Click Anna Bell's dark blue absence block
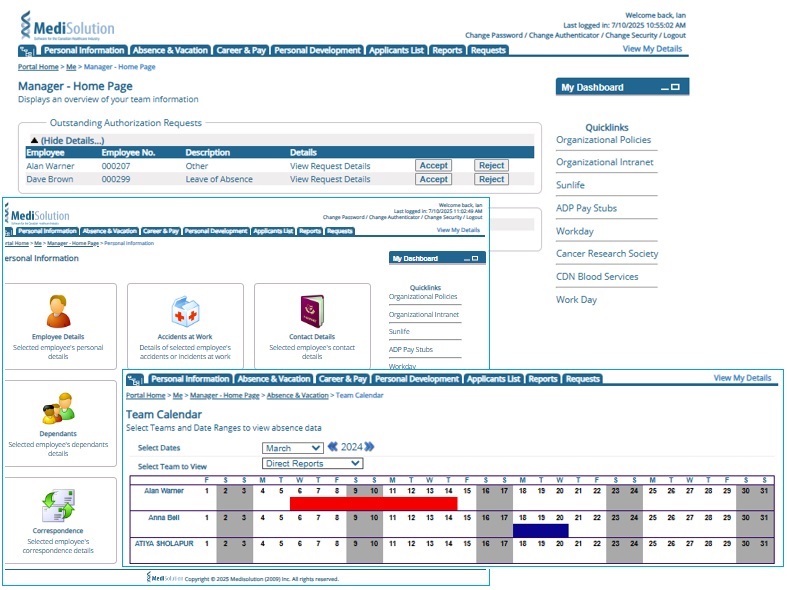The height and width of the screenshot is (590, 787). [x=540, y=531]
